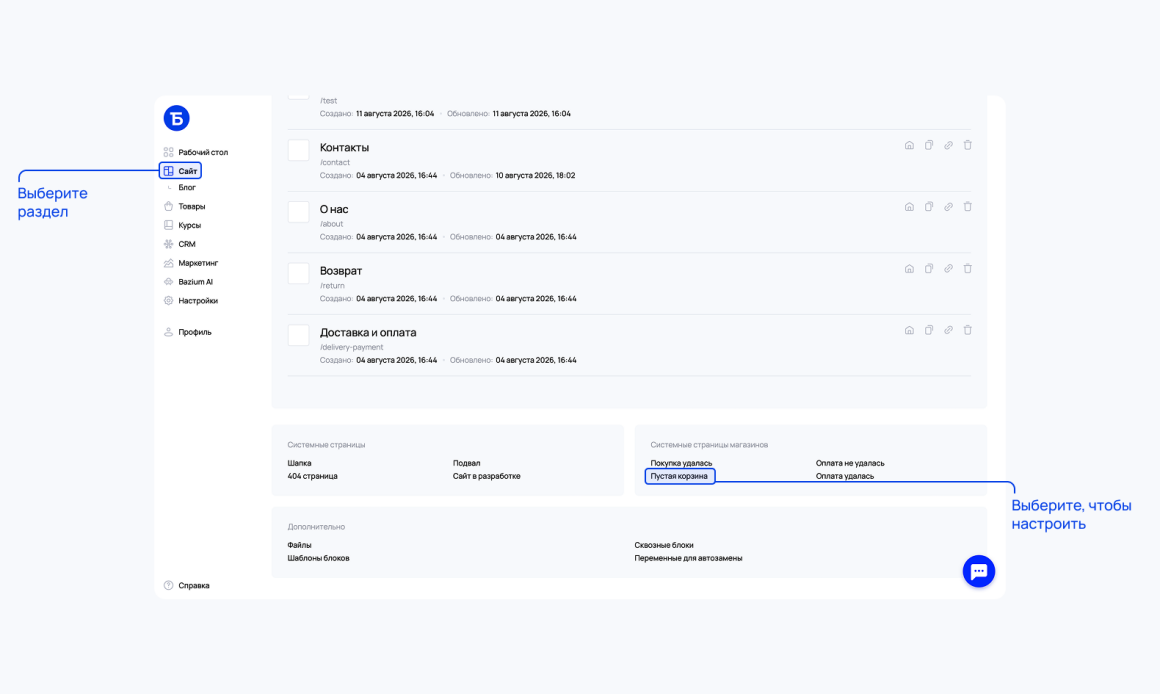Duplicate the О нас page
Screen dimensions: 1160x694
(x=928, y=207)
